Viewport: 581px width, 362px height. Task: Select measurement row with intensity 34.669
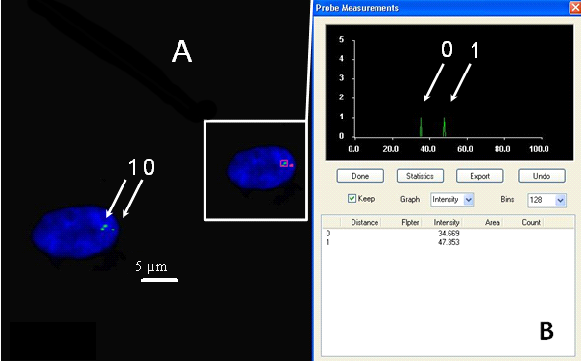(x=448, y=233)
